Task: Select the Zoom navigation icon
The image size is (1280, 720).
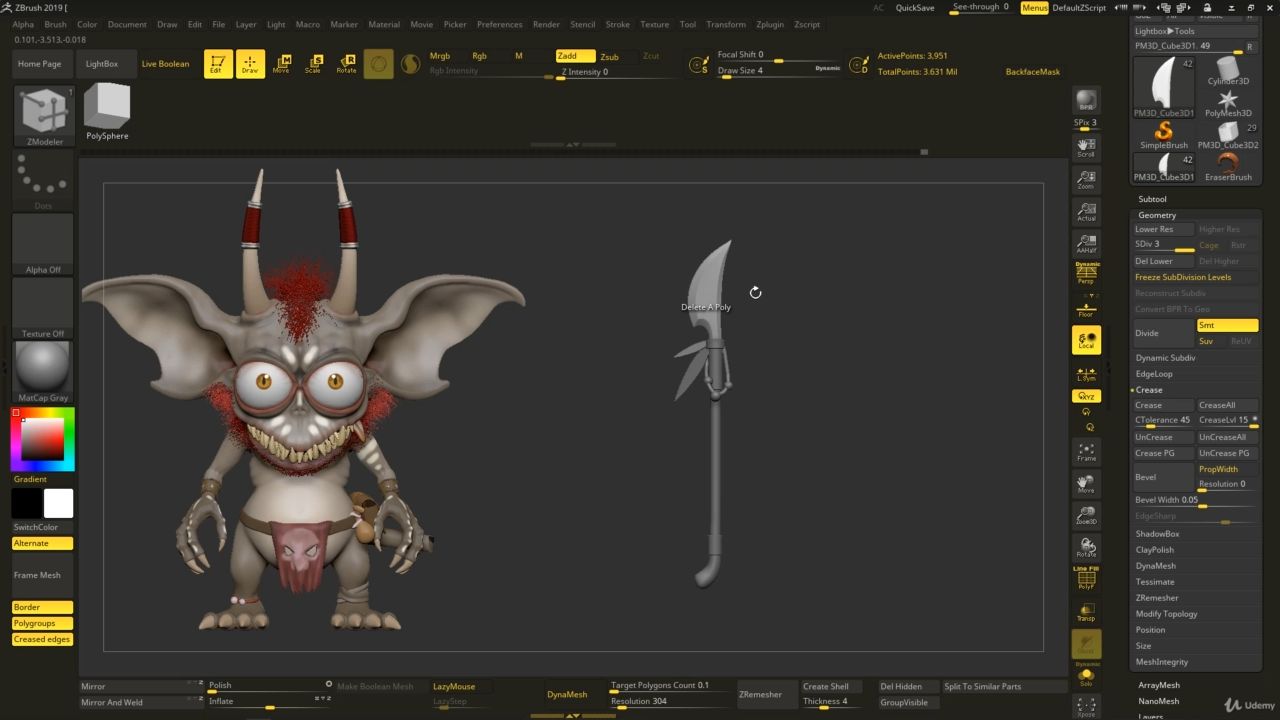Action: coord(1086,181)
